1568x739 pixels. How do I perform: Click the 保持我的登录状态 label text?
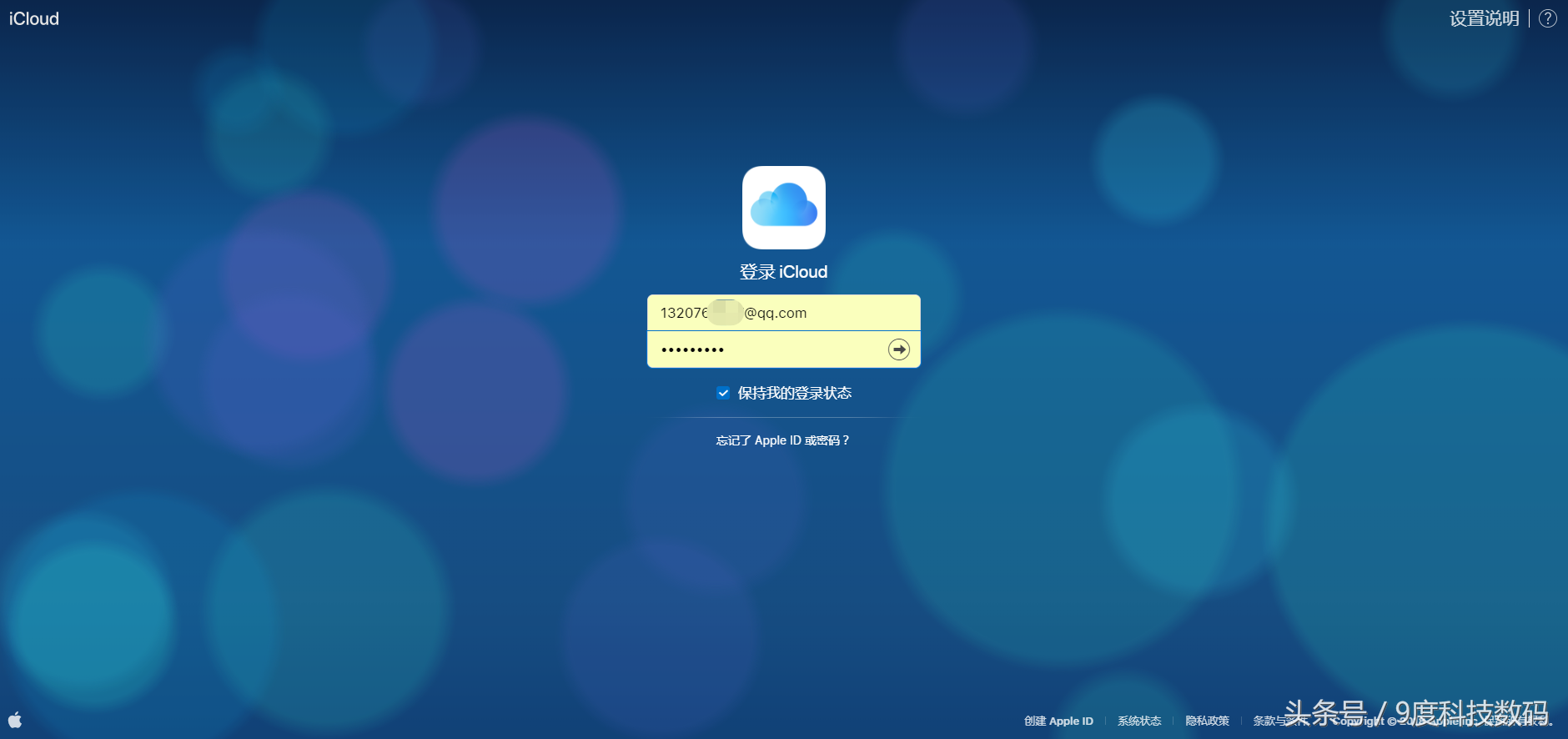pos(795,393)
